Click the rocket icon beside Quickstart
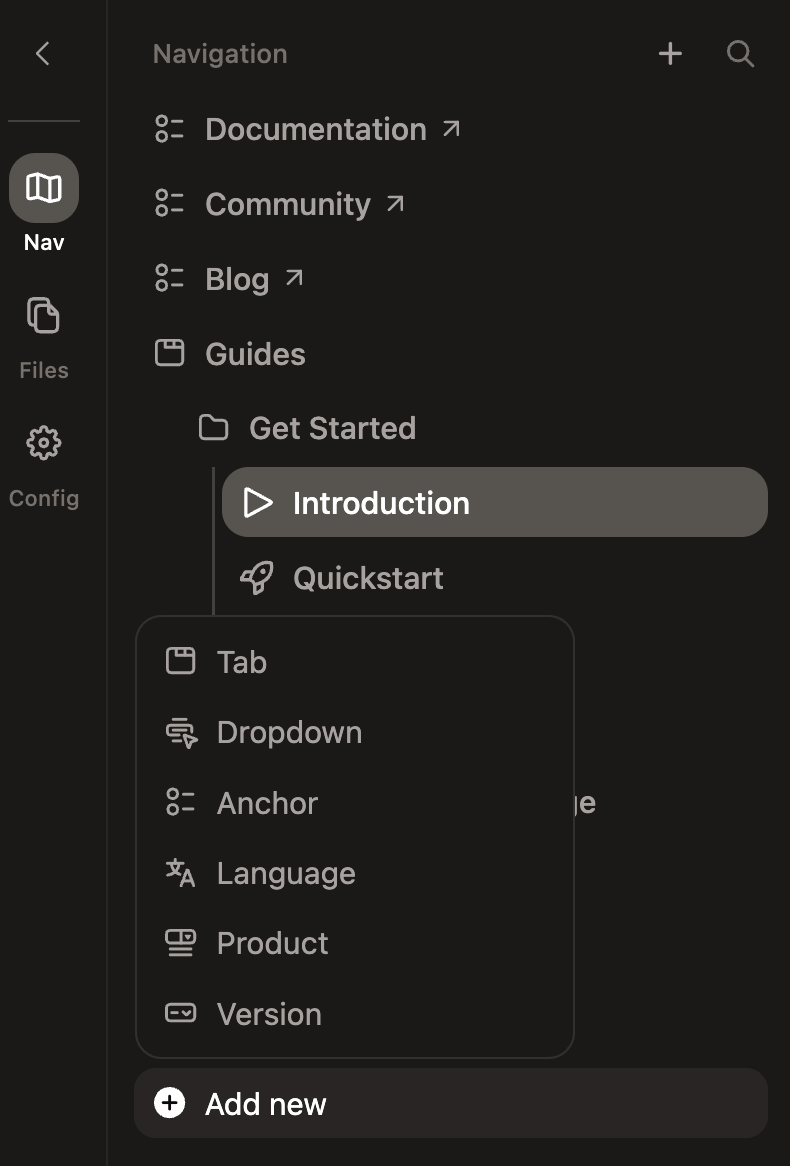The height and width of the screenshot is (1166, 790). click(257, 577)
